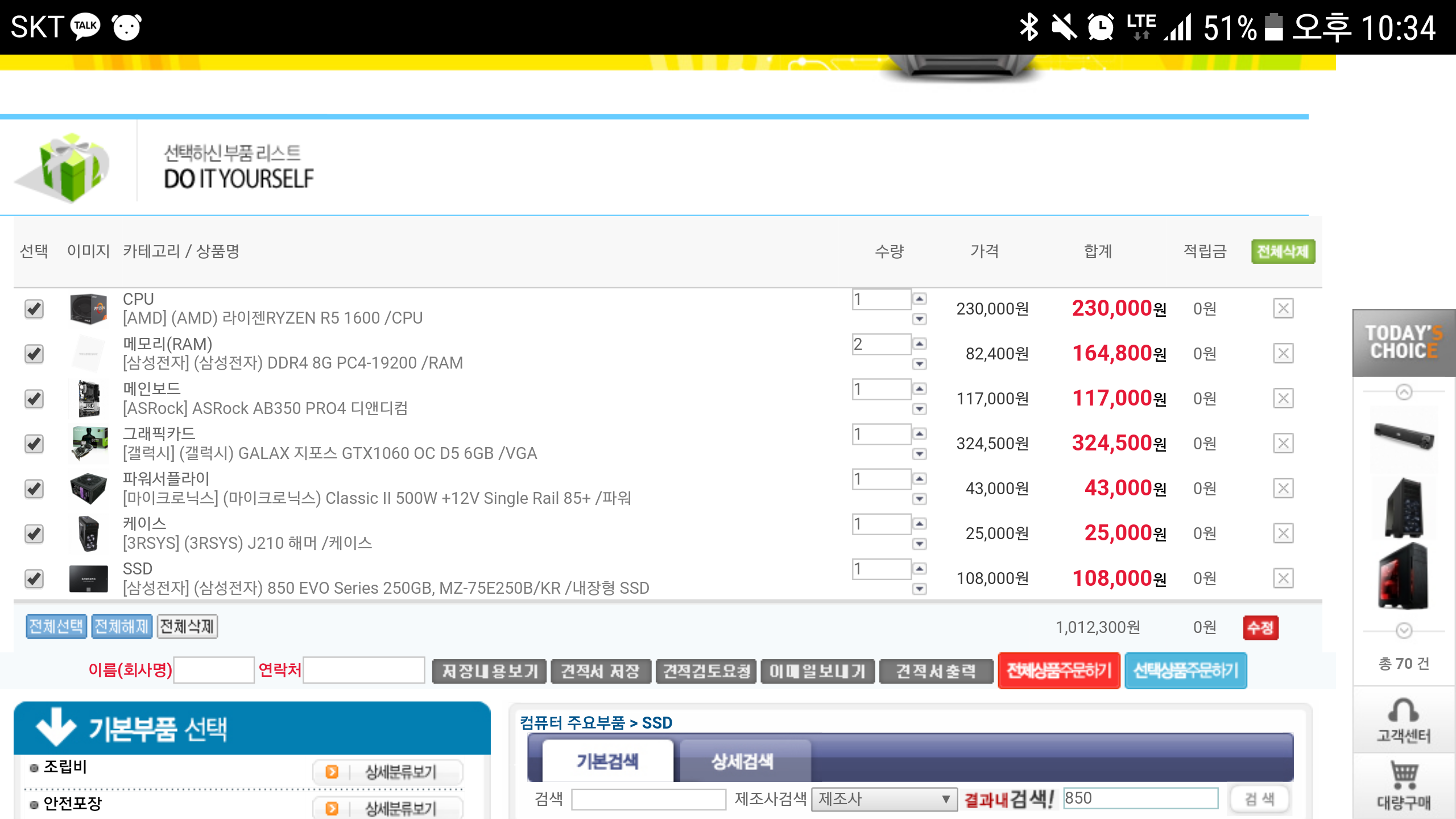
Task: Uncheck the memory (RAM) row checkbox
Action: coord(34,354)
